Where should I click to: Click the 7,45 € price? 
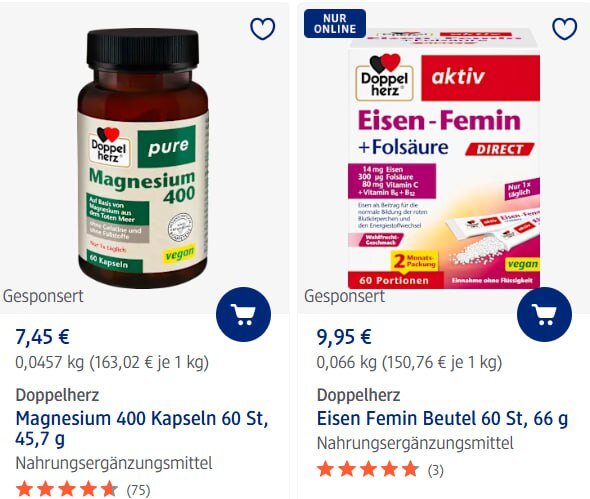[x=43, y=336]
